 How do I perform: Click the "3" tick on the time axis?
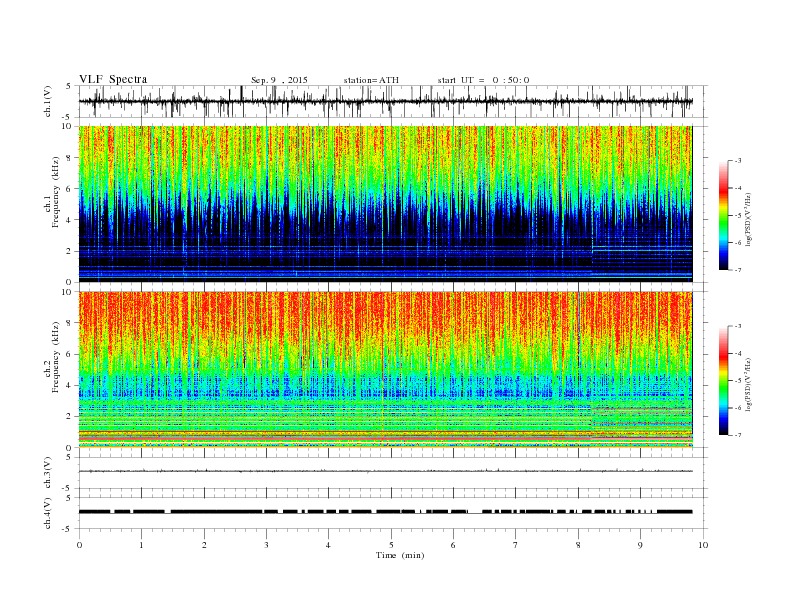pyautogui.click(x=266, y=545)
